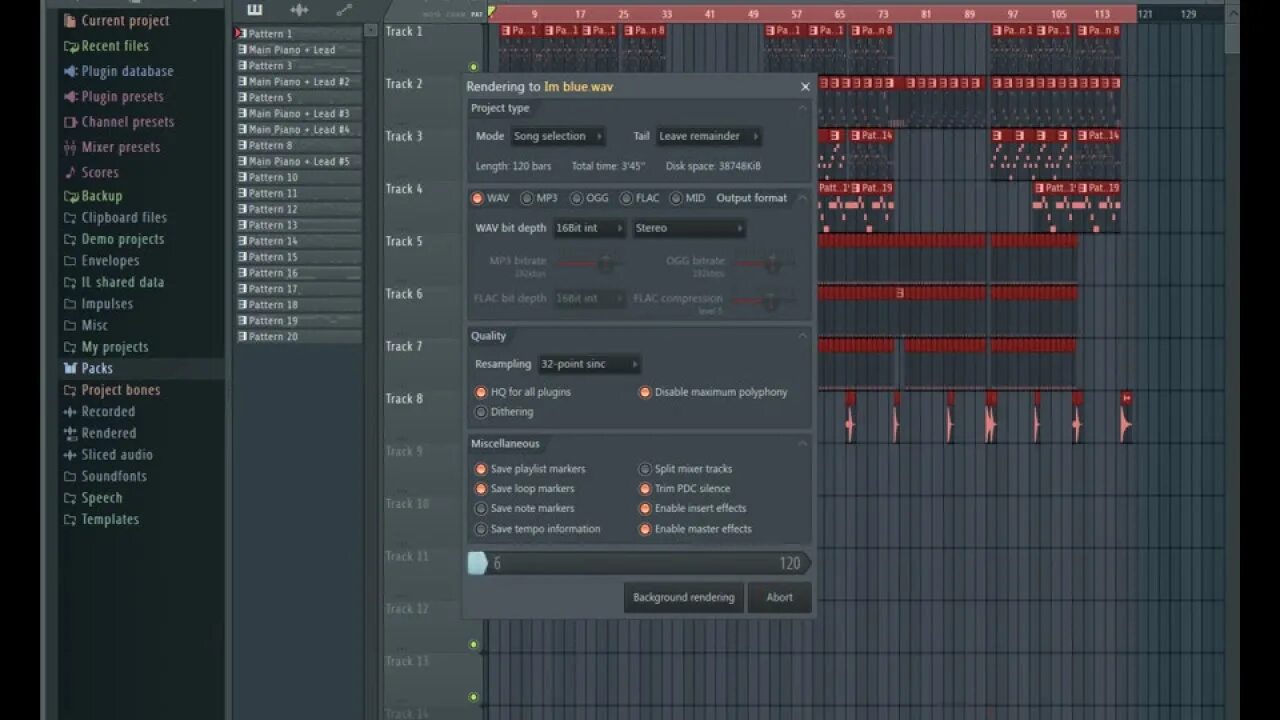The image size is (1280, 720).
Task: Switch picker to the audio waveform tab
Action: coord(299,10)
